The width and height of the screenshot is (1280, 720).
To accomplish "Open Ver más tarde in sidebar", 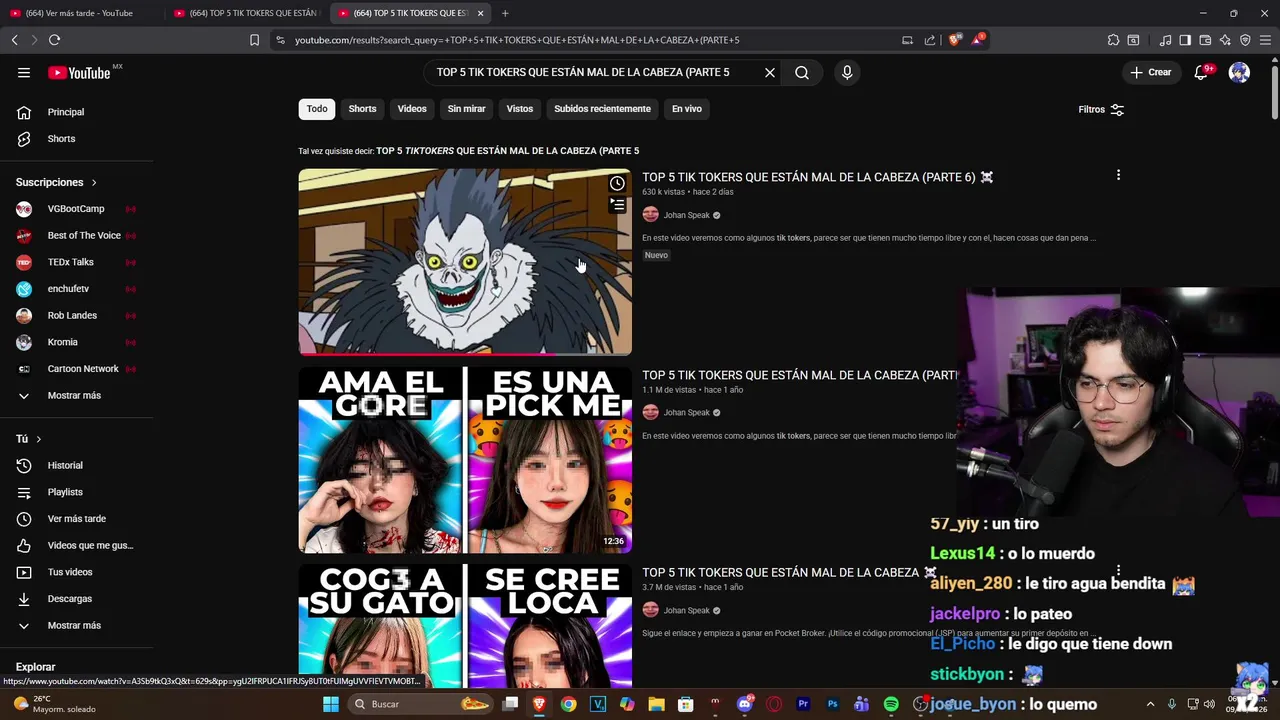I will click(77, 519).
